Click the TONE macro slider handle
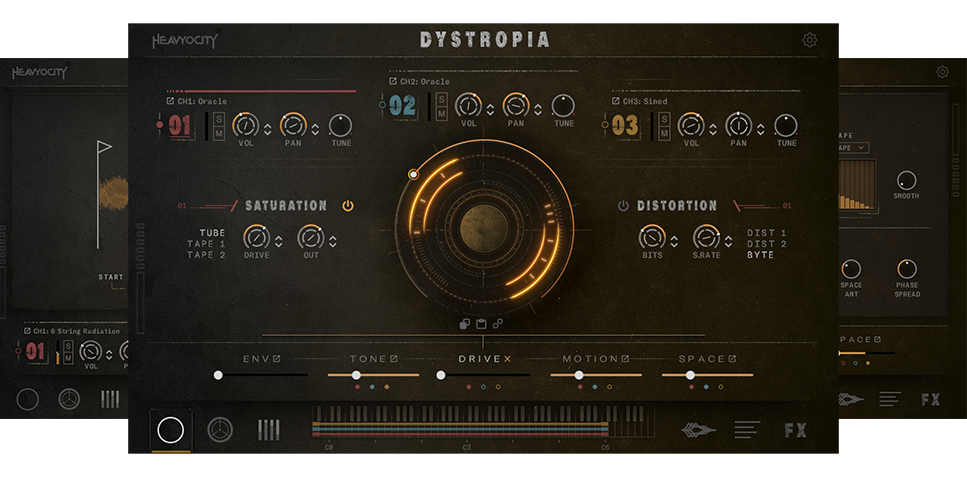This screenshot has width=967, height=477. pyautogui.click(x=356, y=375)
